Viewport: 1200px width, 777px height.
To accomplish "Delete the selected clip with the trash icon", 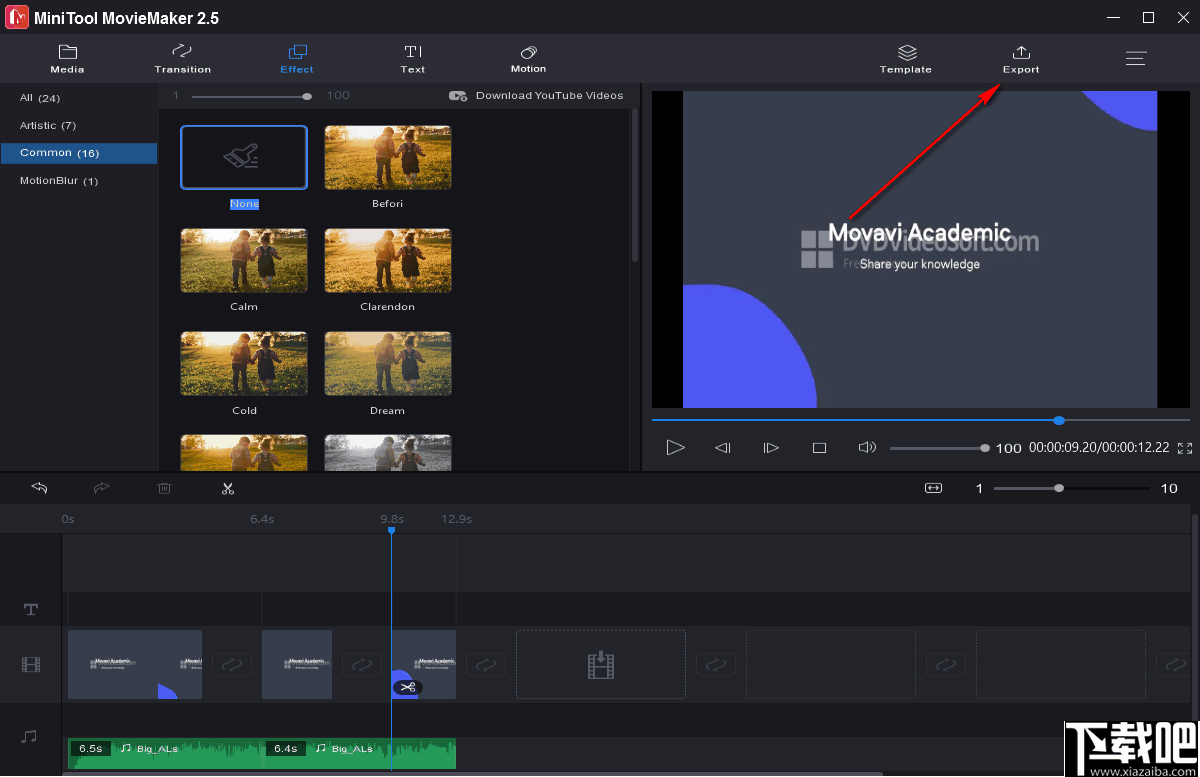I will 164,488.
